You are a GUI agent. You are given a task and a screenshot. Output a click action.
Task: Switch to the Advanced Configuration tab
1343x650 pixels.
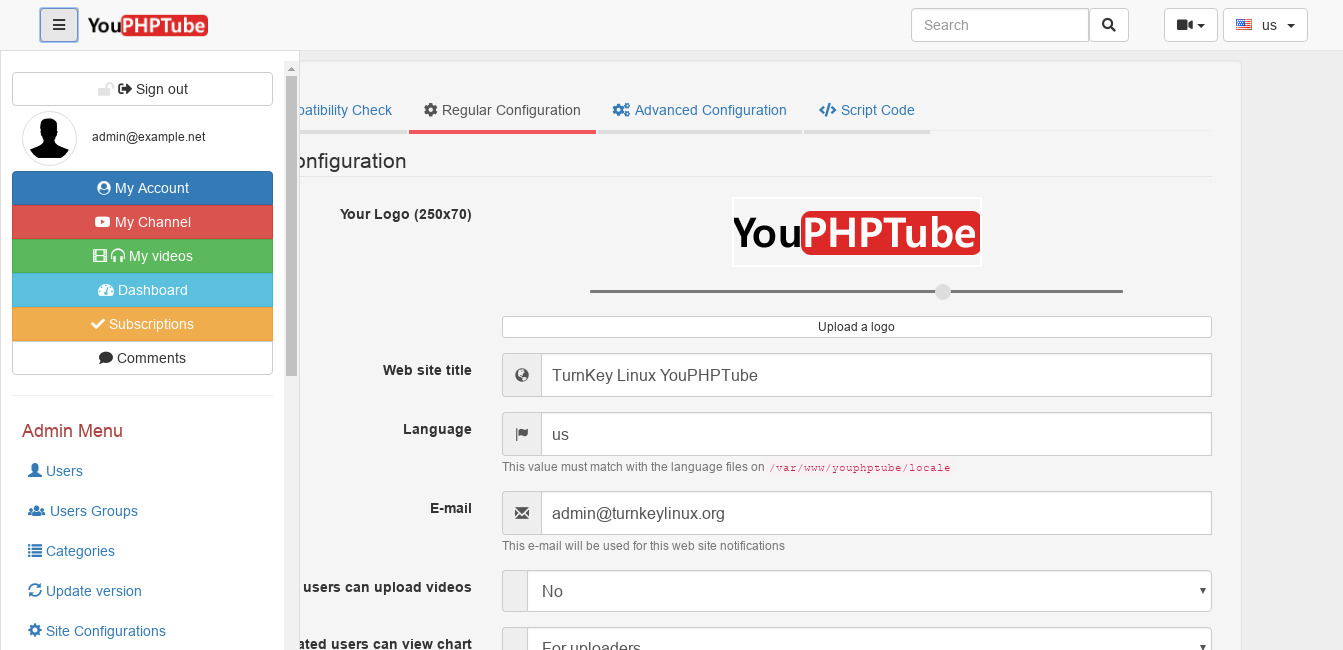700,110
